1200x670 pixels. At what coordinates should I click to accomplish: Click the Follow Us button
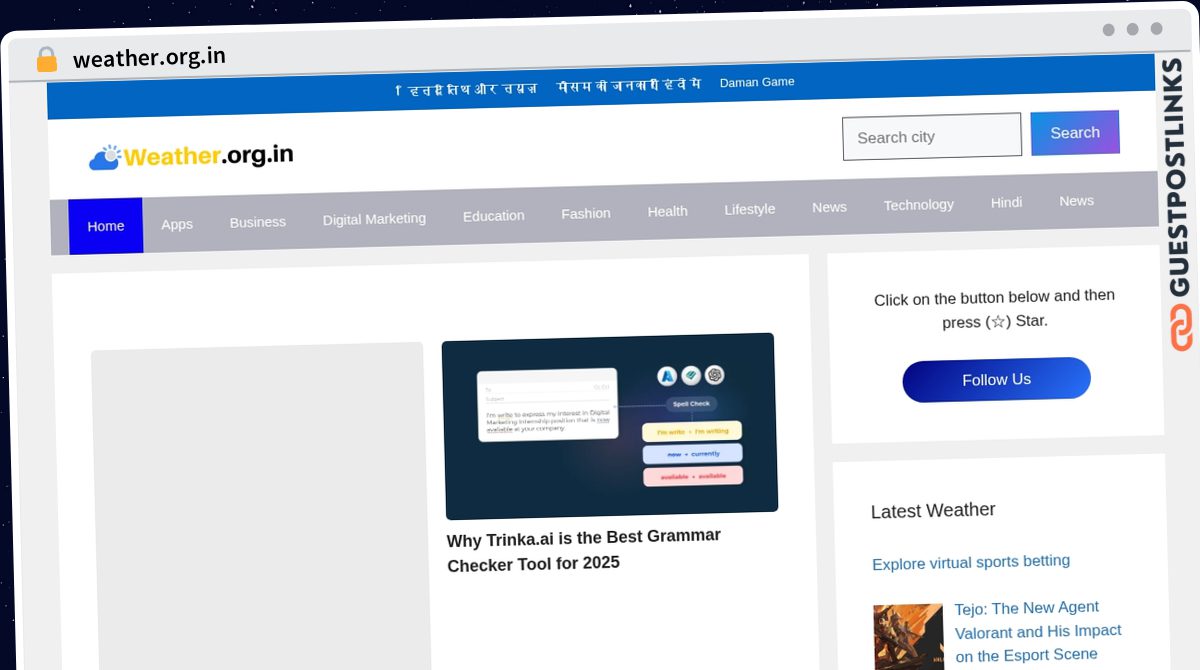pyautogui.click(x=996, y=379)
